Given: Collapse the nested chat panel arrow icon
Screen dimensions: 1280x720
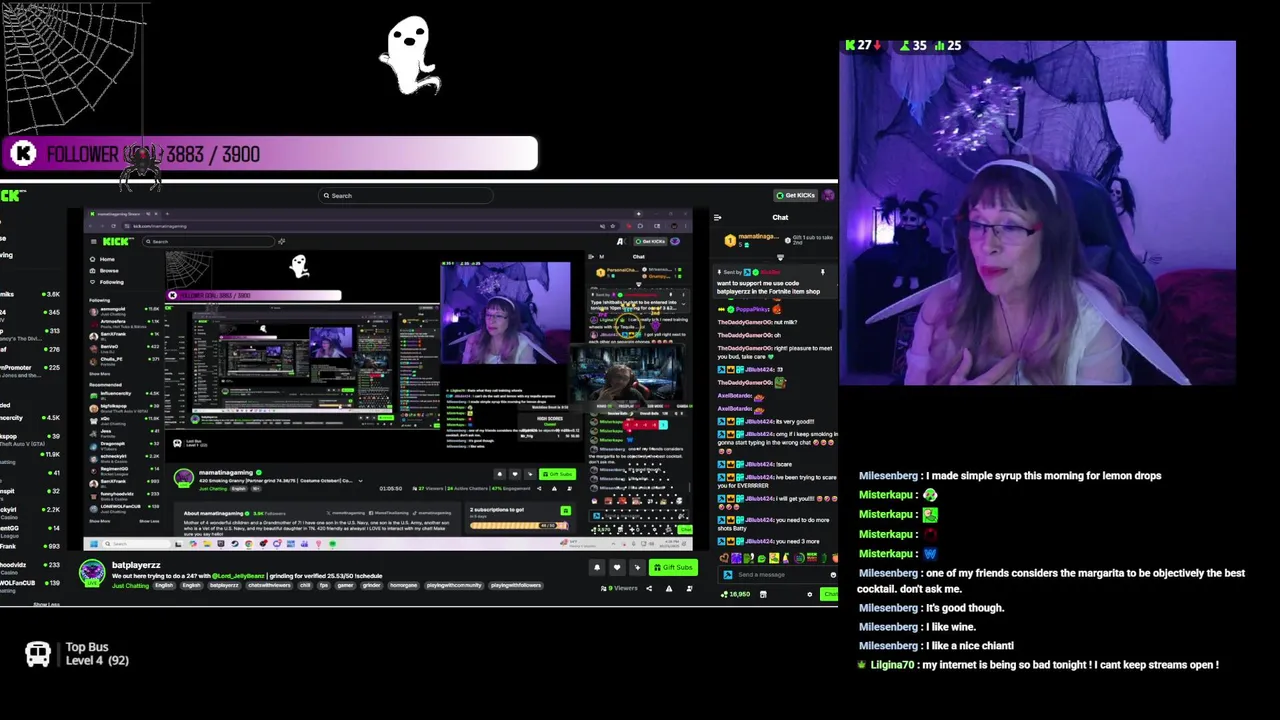Looking at the screenshot, I should [590, 257].
